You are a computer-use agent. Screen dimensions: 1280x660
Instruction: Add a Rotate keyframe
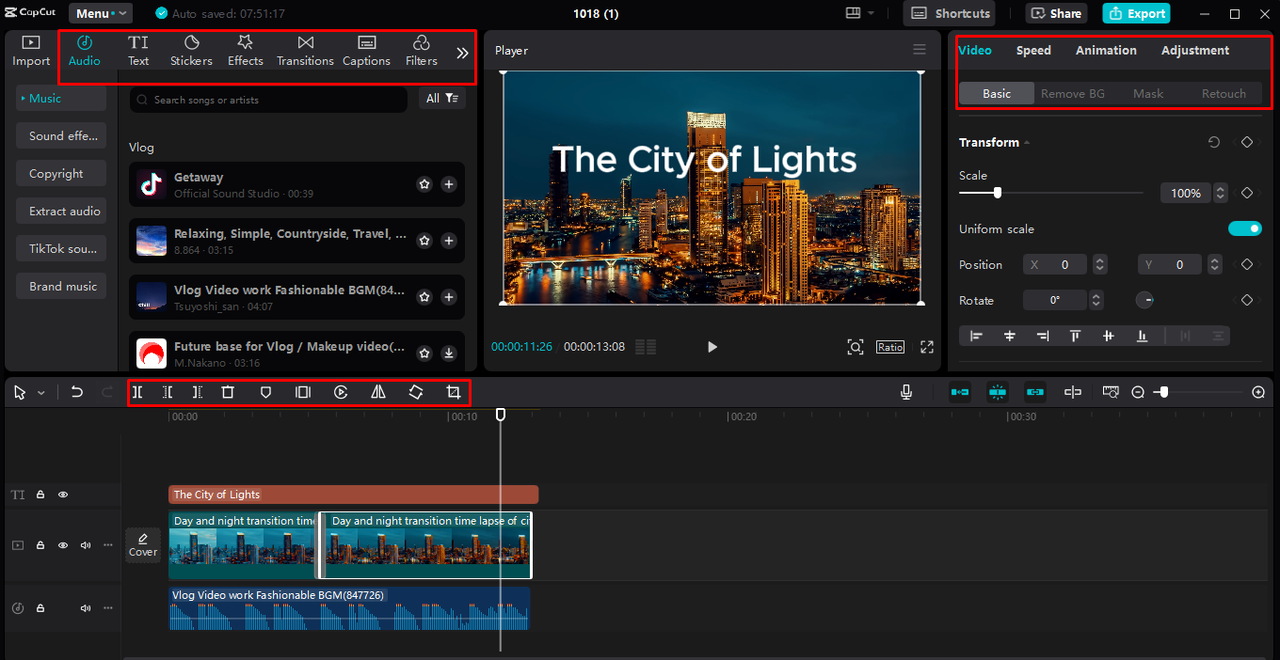[1247, 300]
